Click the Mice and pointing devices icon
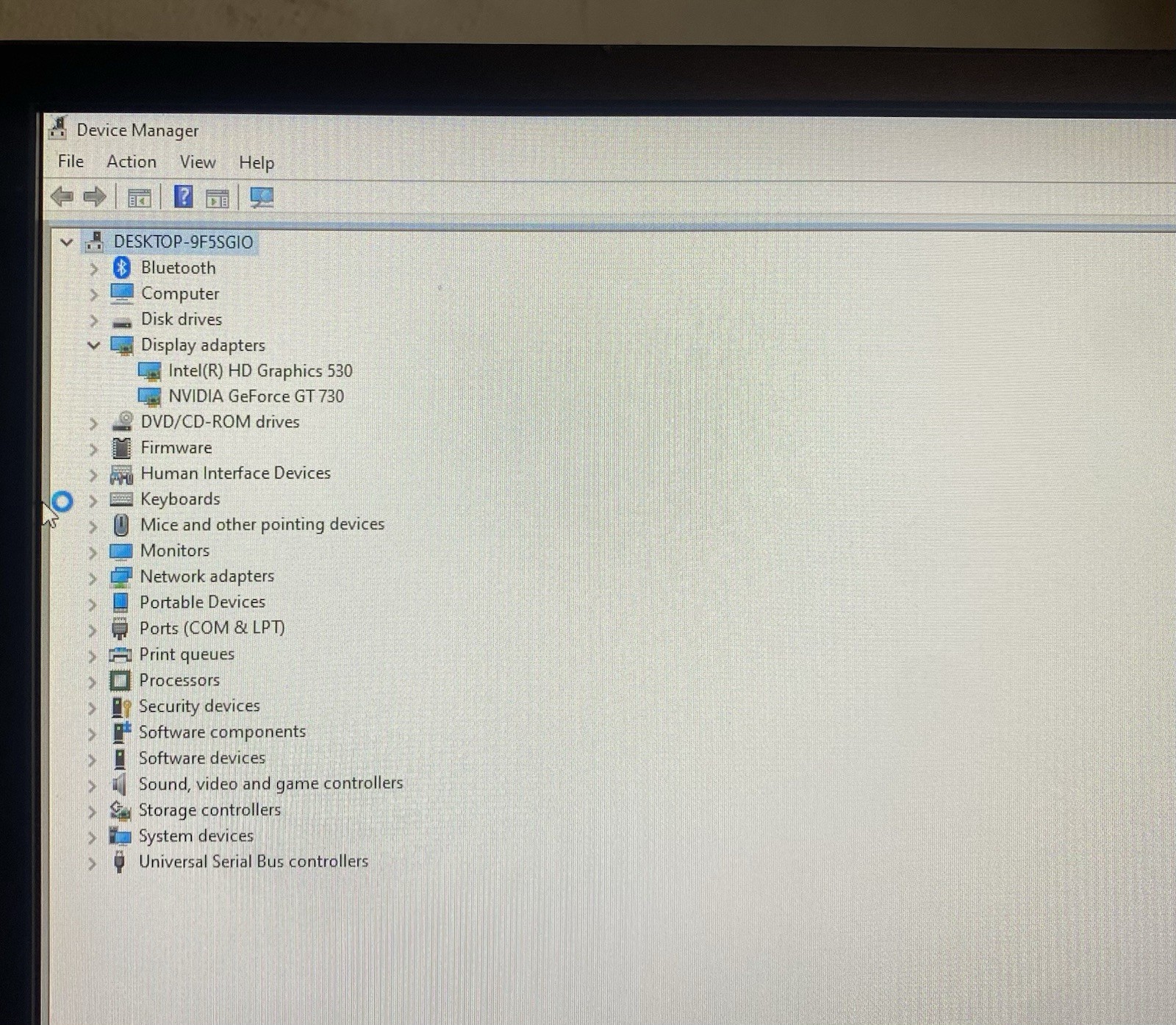 (121, 525)
